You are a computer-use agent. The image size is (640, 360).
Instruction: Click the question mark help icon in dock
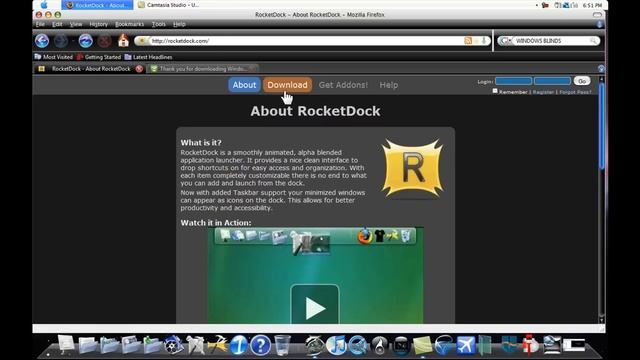tap(260, 345)
